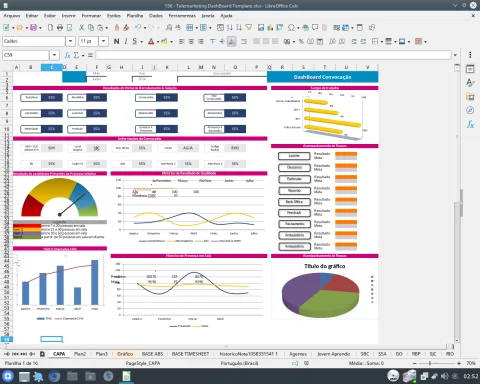Click the Open folder icon

[20, 28]
